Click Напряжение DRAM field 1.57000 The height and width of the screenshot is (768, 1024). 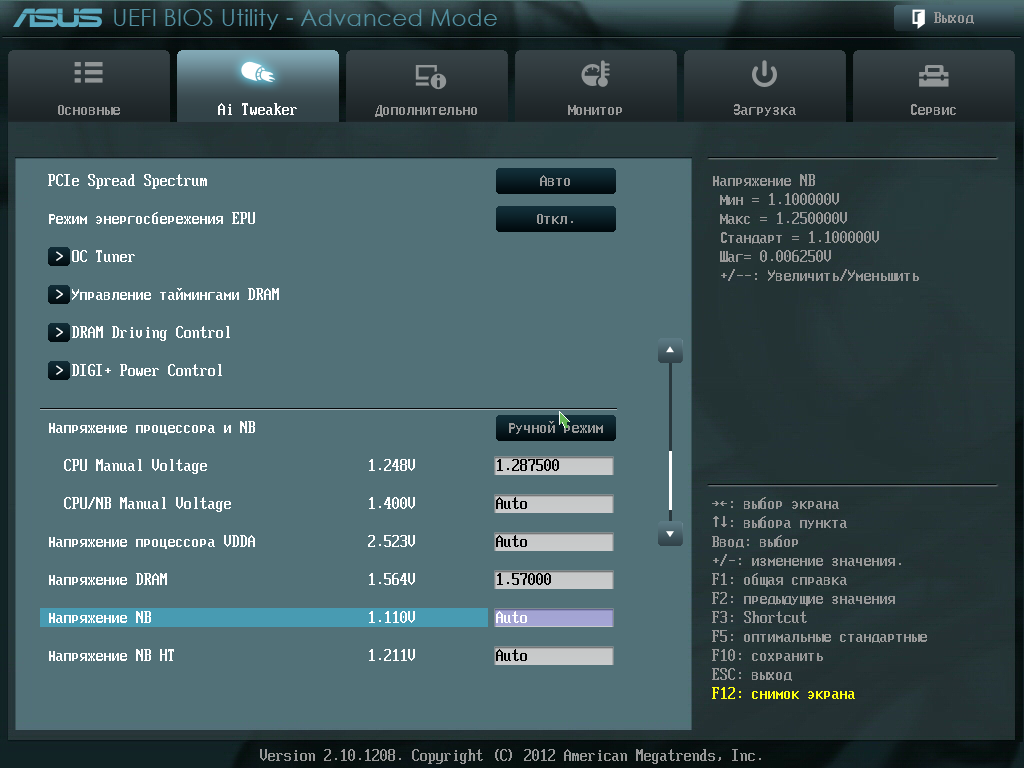[554, 579]
